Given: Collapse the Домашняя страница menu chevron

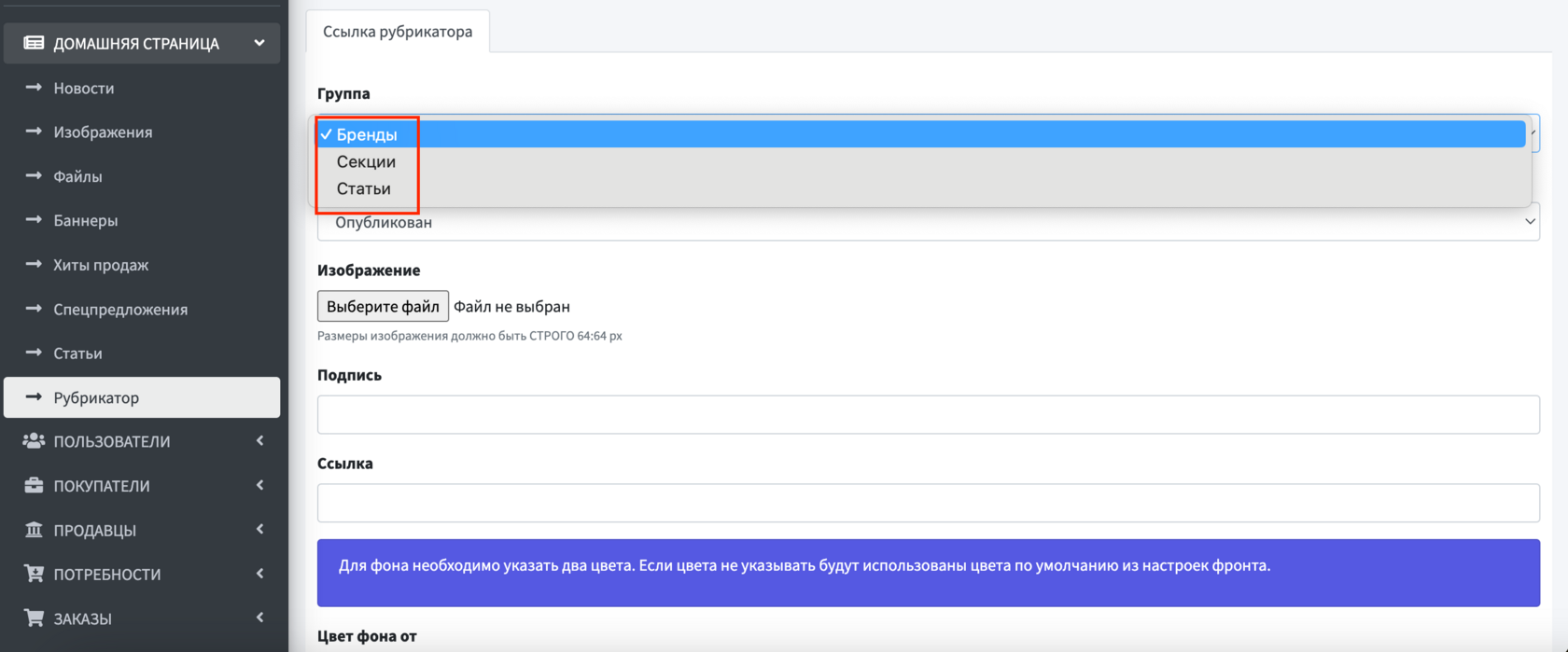Looking at the screenshot, I should [x=259, y=43].
